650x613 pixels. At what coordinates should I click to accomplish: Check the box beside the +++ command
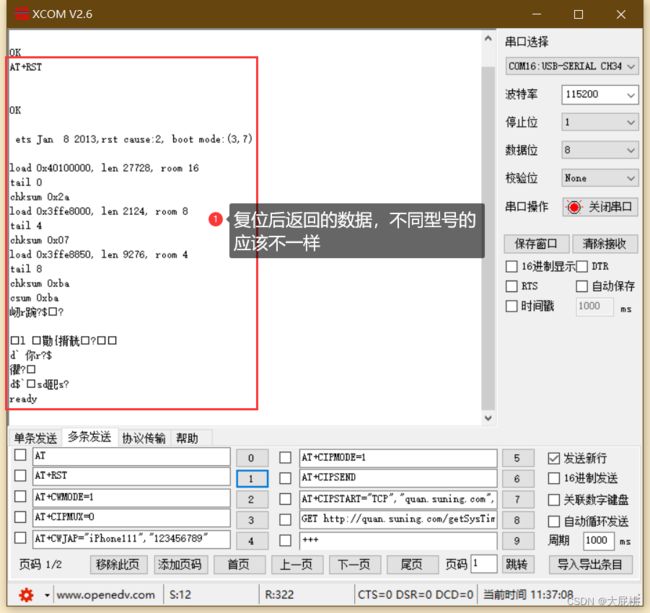tap(285, 540)
